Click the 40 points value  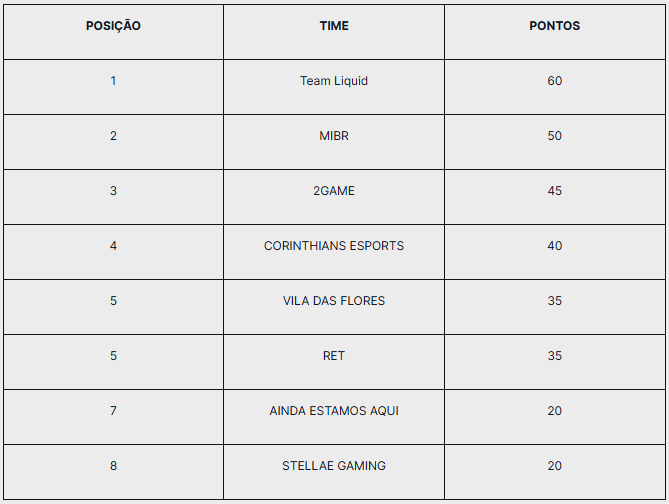tap(554, 246)
